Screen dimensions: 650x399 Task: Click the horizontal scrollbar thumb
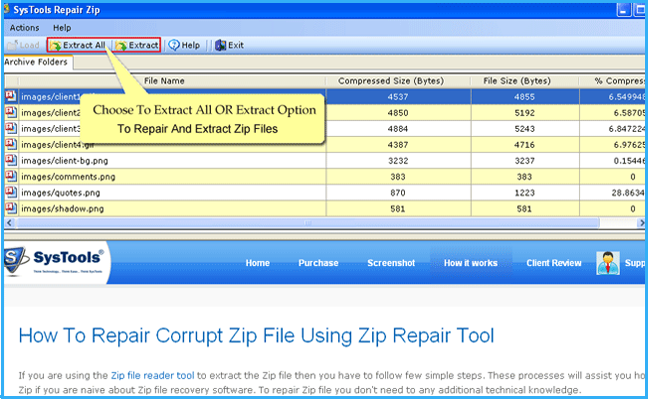[307, 223]
